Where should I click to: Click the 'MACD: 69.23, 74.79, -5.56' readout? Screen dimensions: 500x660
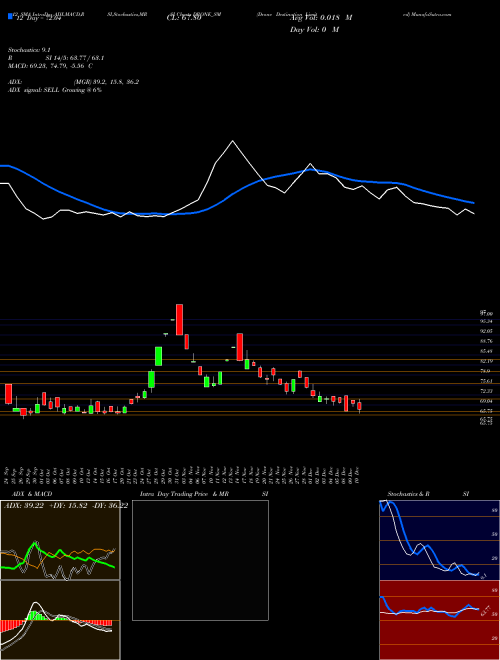tap(50, 66)
